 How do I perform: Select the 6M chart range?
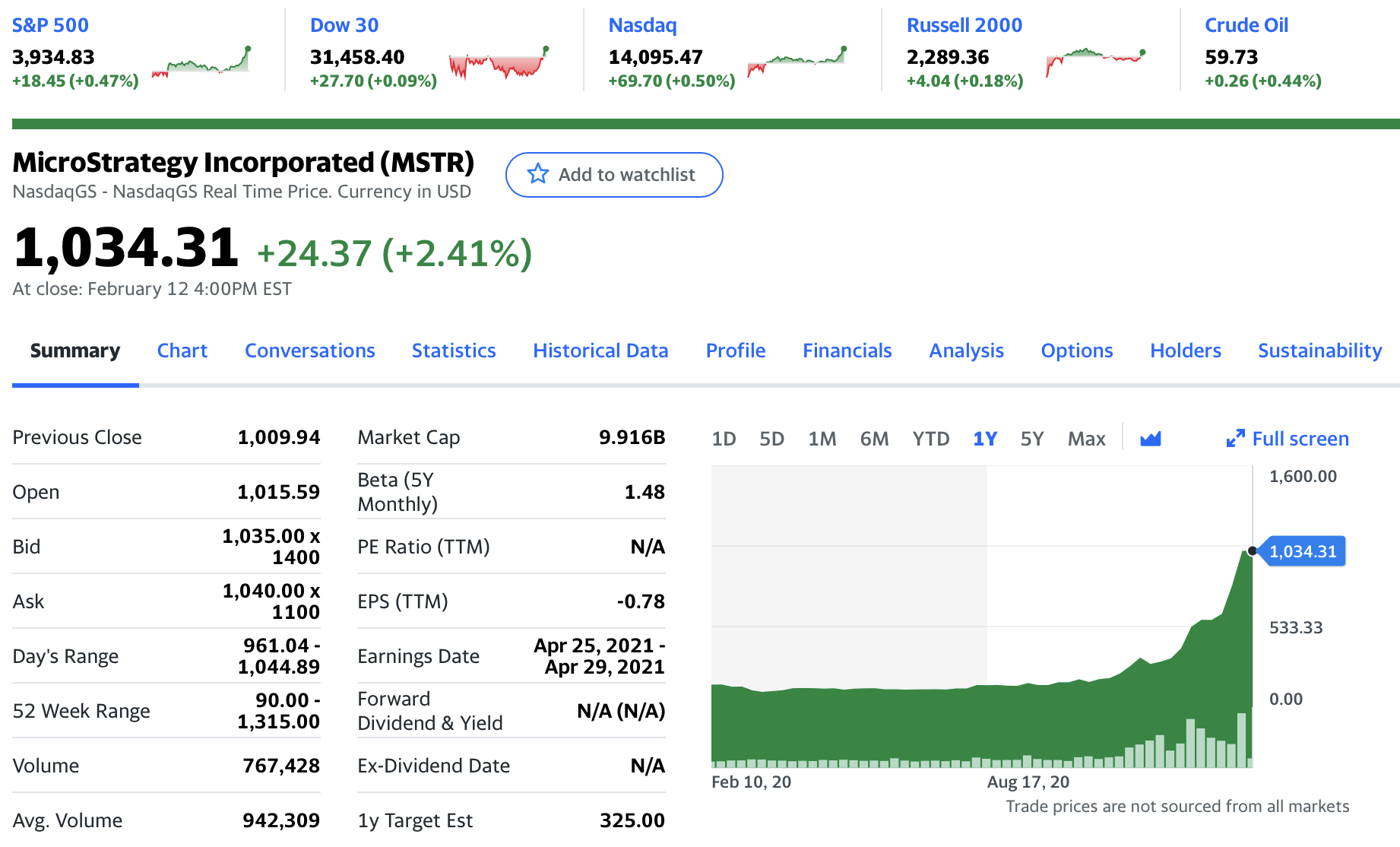(874, 439)
